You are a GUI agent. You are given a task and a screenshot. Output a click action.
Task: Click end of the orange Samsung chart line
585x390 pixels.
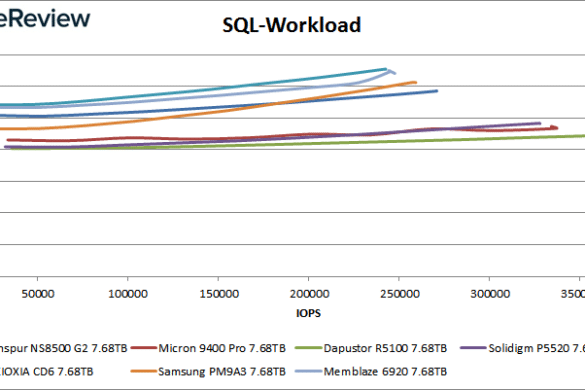[415, 82]
